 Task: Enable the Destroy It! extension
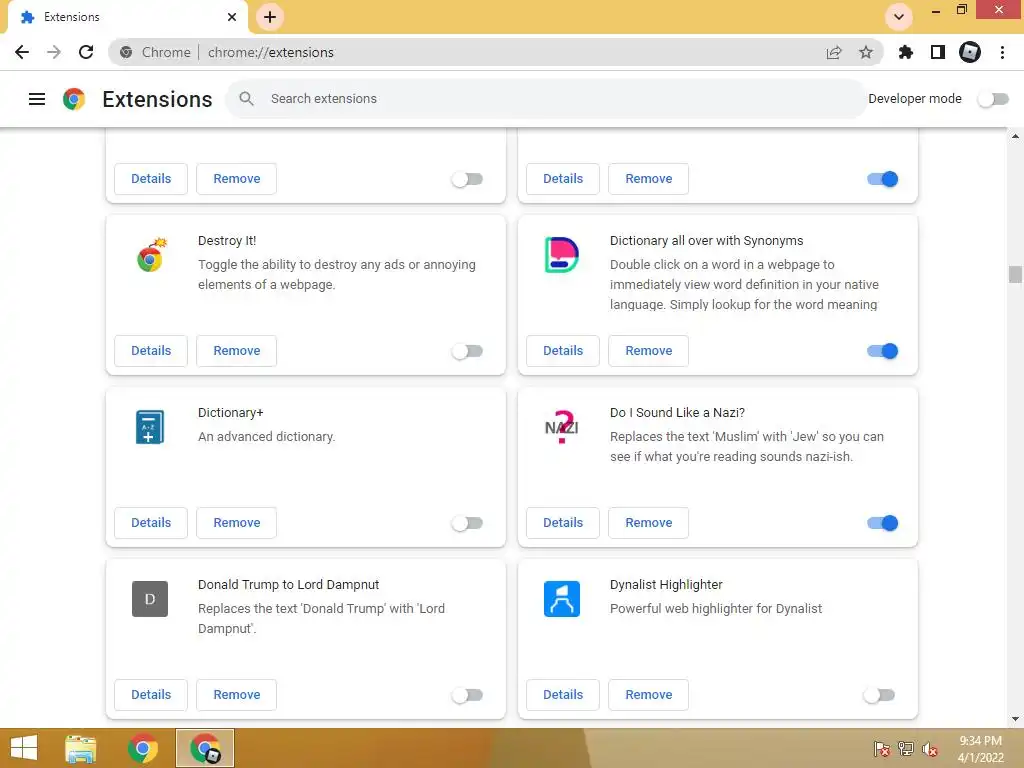tap(468, 351)
